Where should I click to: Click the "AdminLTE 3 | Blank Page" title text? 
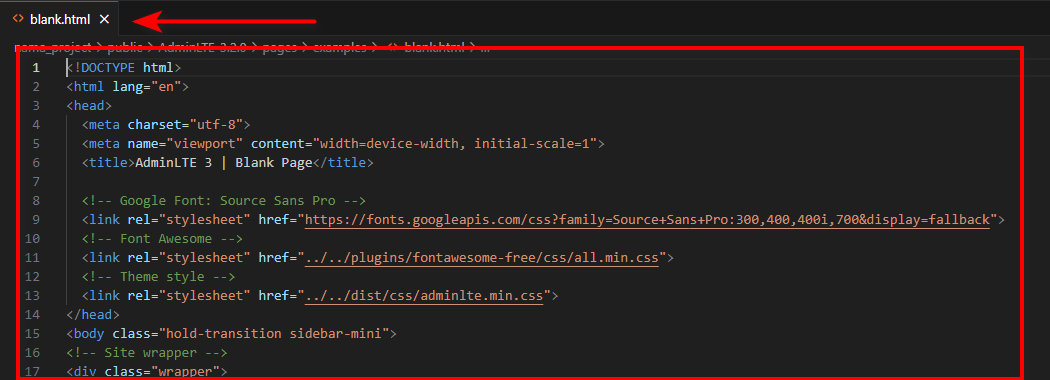224,162
